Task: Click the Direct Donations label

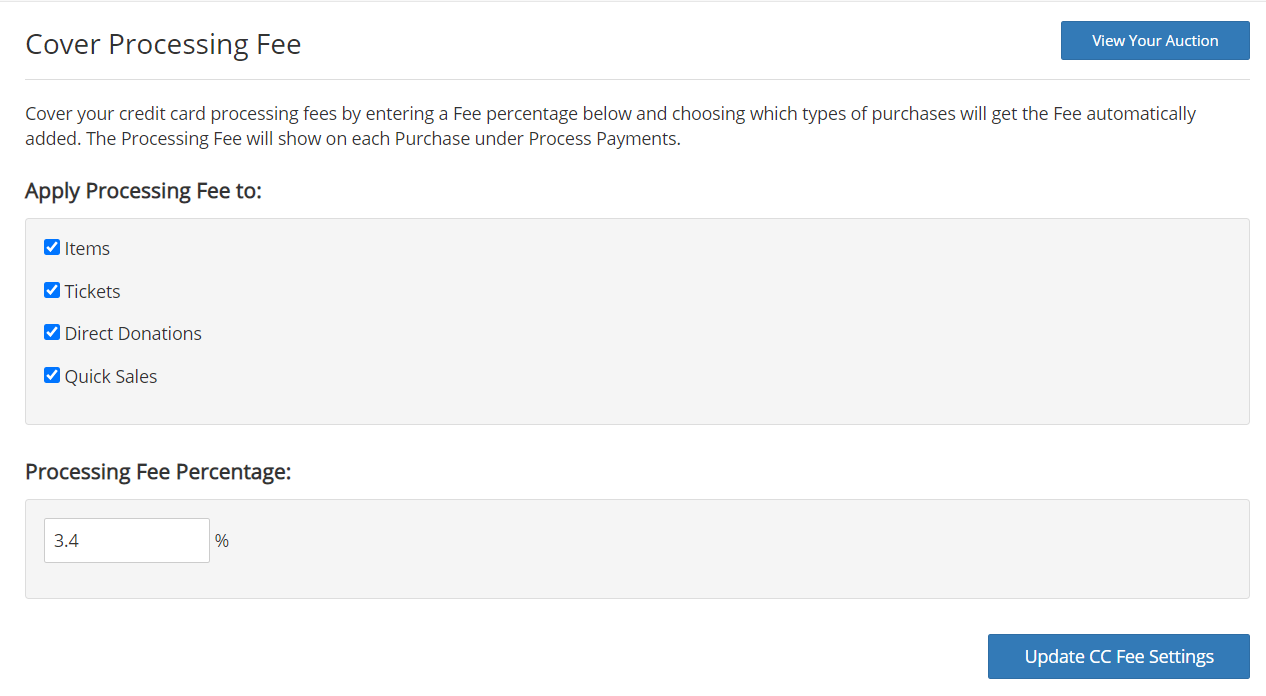Action: pyautogui.click(x=133, y=333)
